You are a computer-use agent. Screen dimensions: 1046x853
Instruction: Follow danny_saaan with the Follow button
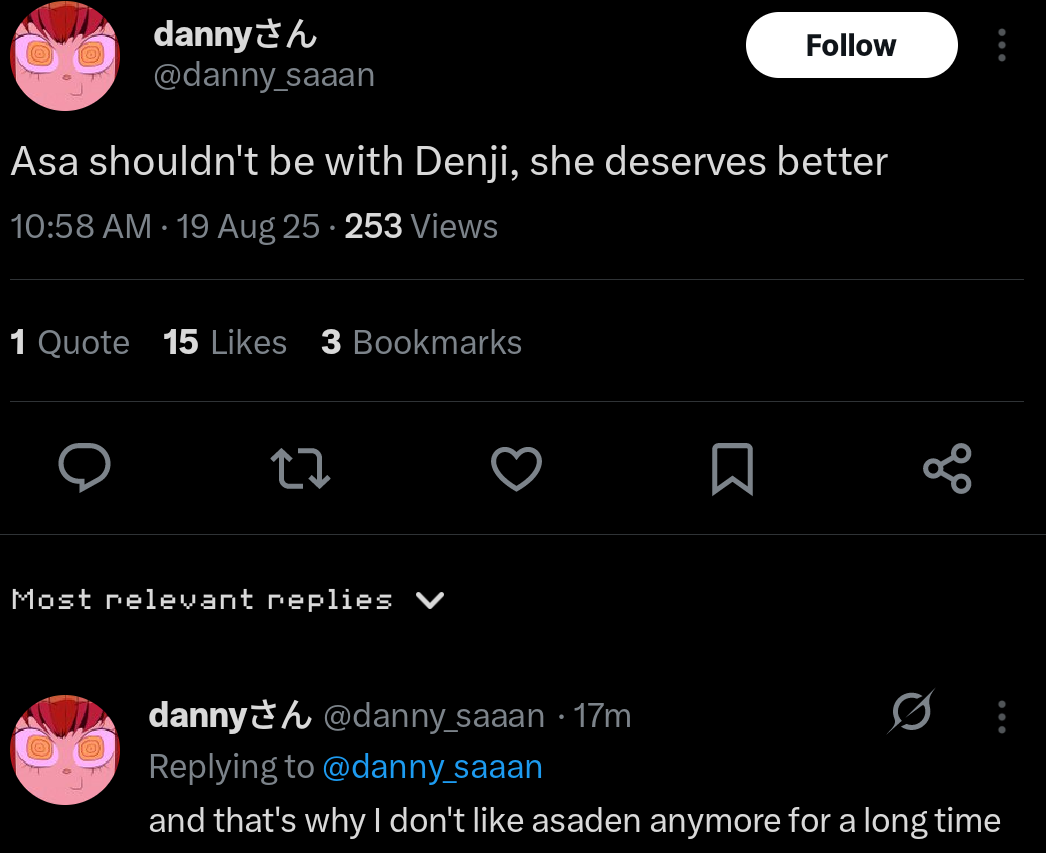pyautogui.click(x=851, y=45)
